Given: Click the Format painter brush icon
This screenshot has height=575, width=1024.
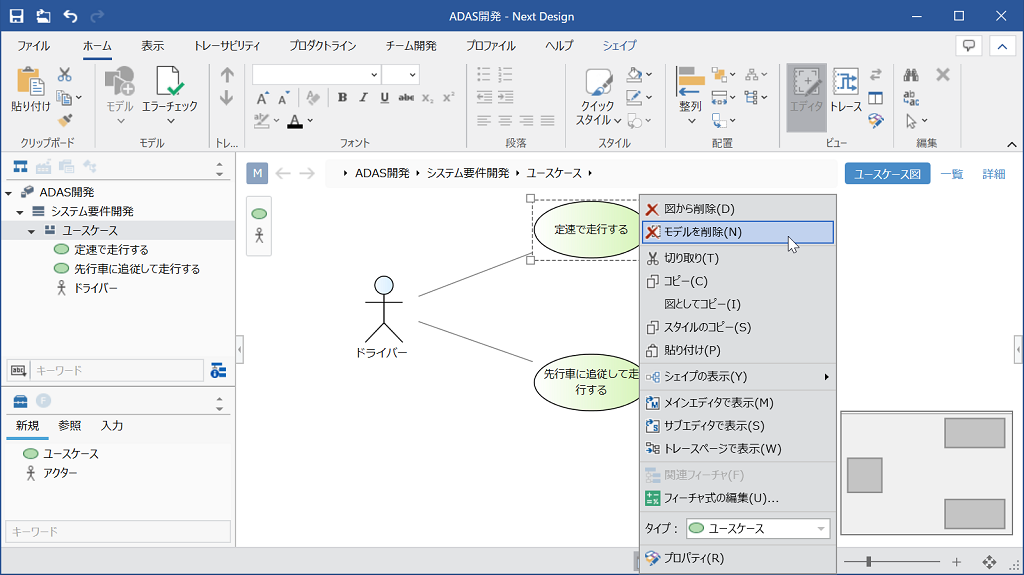Looking at the screenshot, I should [65, 120].
